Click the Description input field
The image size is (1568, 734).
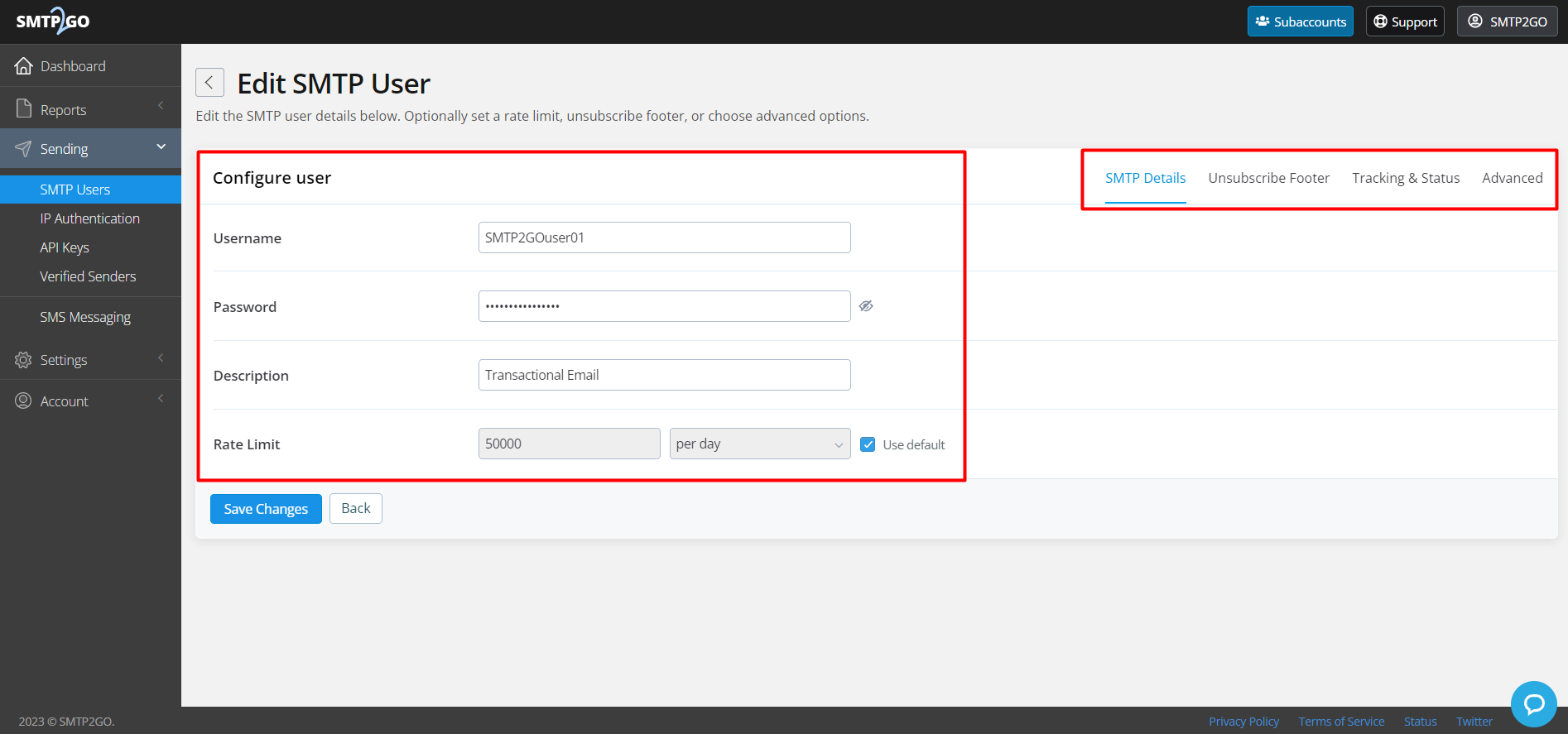(x=664, y=375)
